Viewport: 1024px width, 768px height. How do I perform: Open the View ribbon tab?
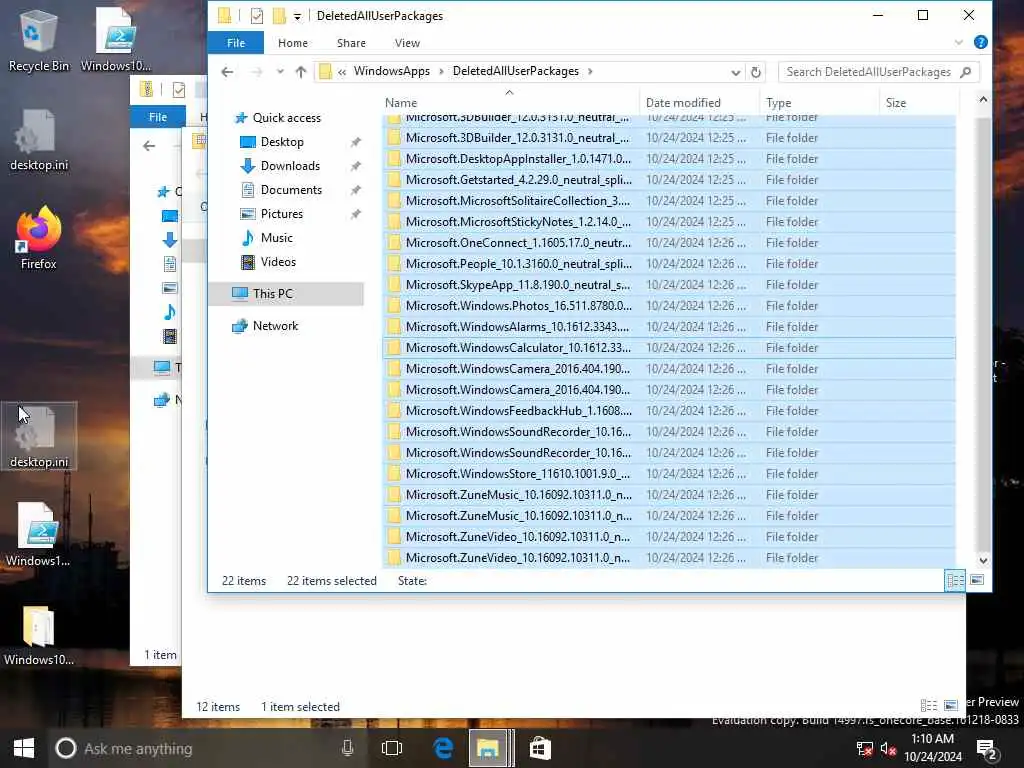(407, 43)
